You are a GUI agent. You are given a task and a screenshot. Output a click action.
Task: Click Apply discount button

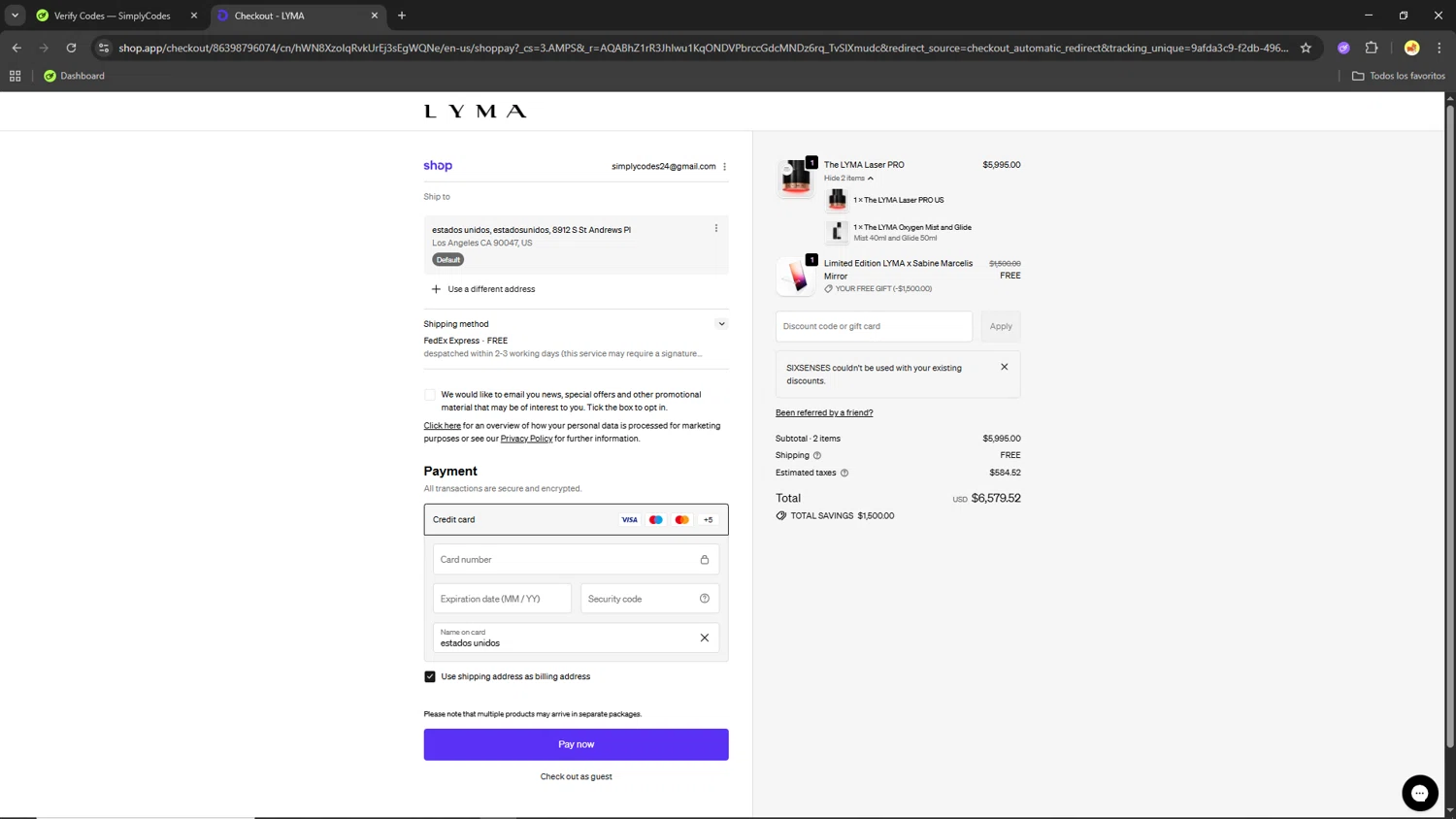coord(1001,327)
